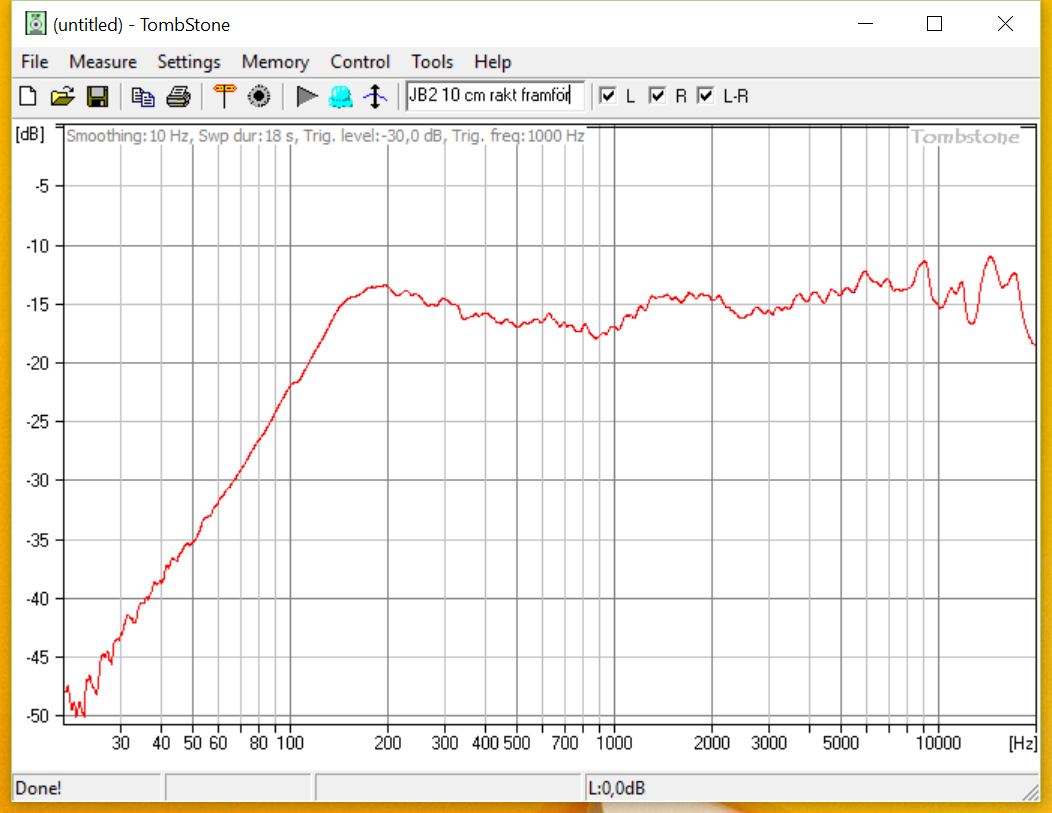Viewport: 1052px width, 813px height.
Task: Open the Measure menu
Action: point(103,62)
